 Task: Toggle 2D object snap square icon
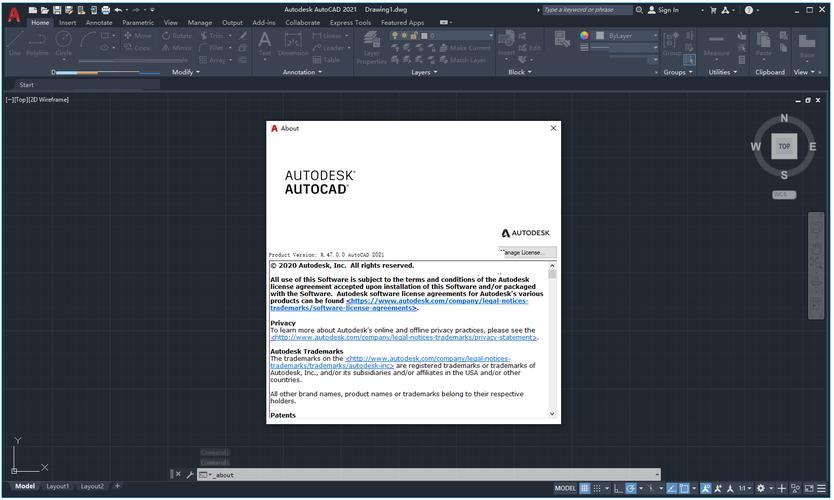[x=684, y=488]
